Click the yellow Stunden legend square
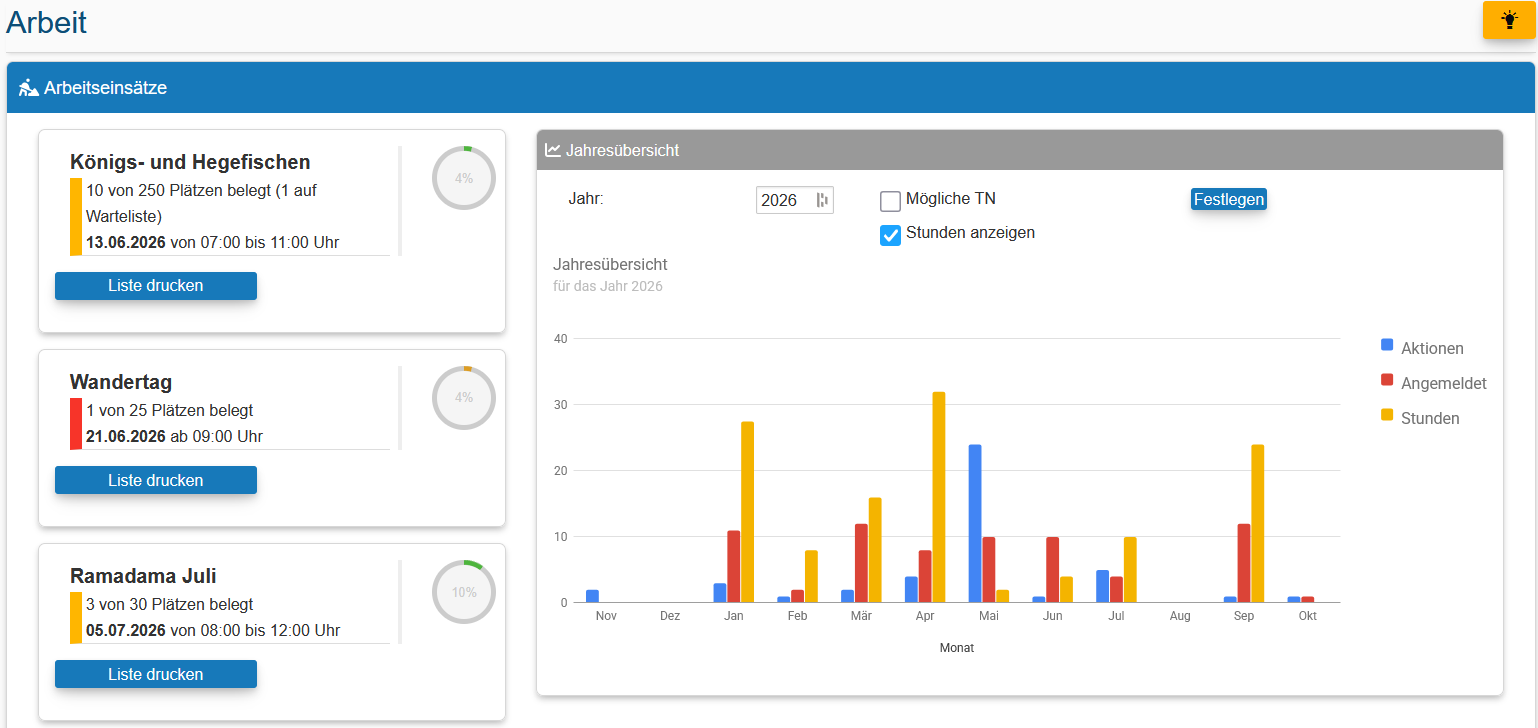Screen dimensions: 1538x728 1387,415
